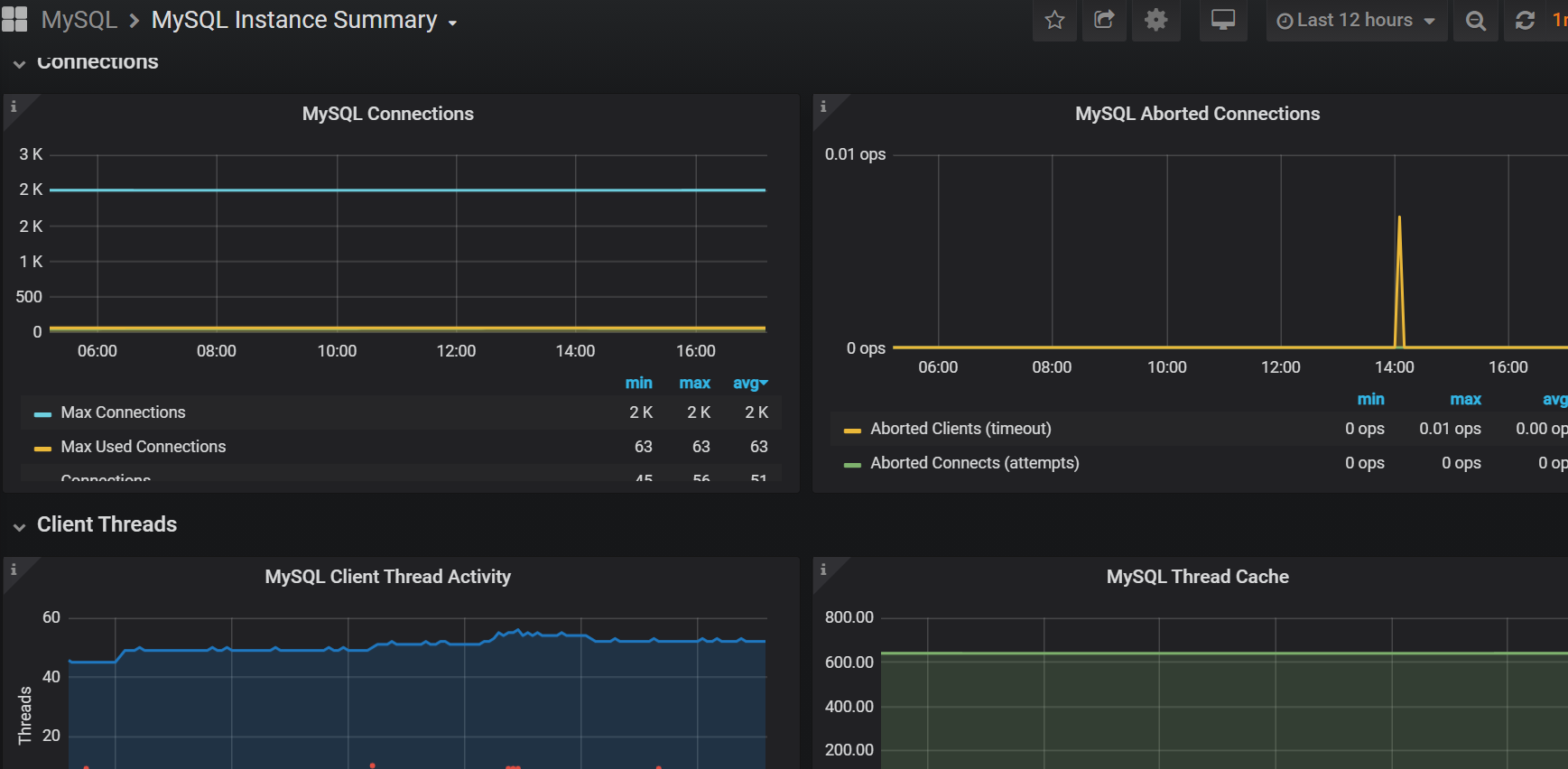1568x769 pixels.
Task: Sort Aborted Connections legend by min
Action: (x=1370, y=399)
